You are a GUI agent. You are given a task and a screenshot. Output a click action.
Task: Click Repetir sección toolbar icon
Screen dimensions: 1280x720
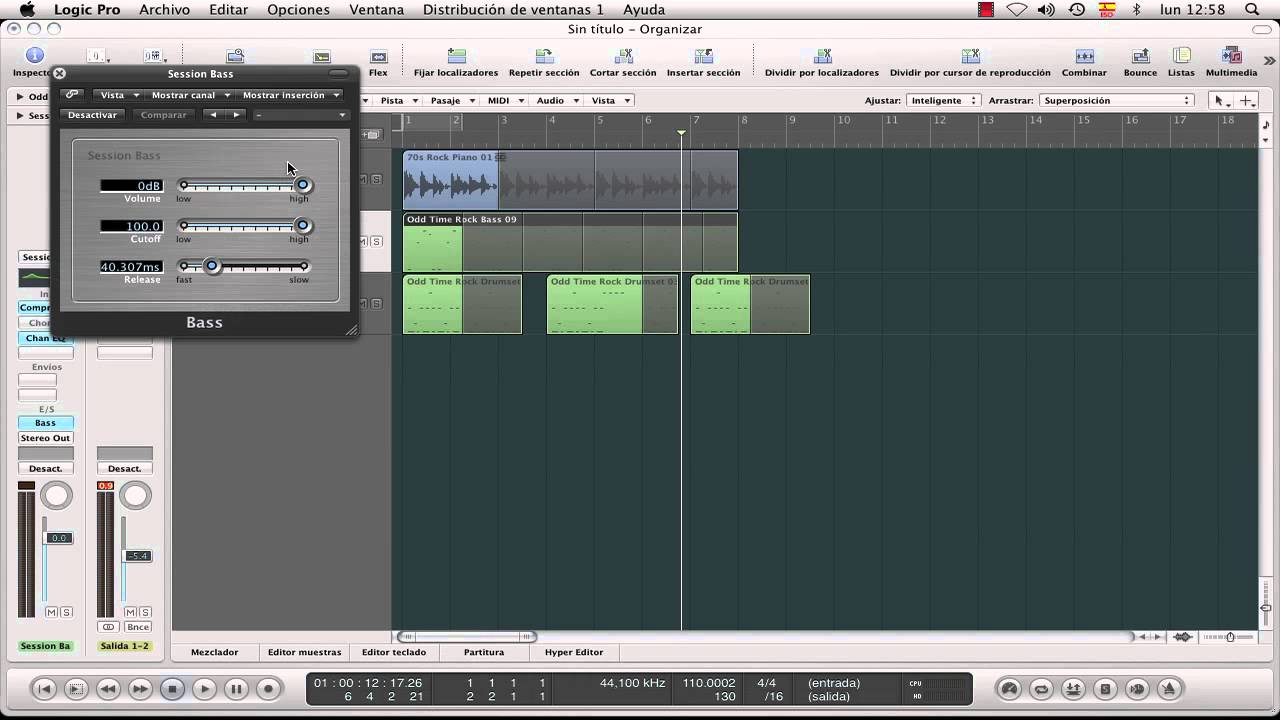(544, 57)
